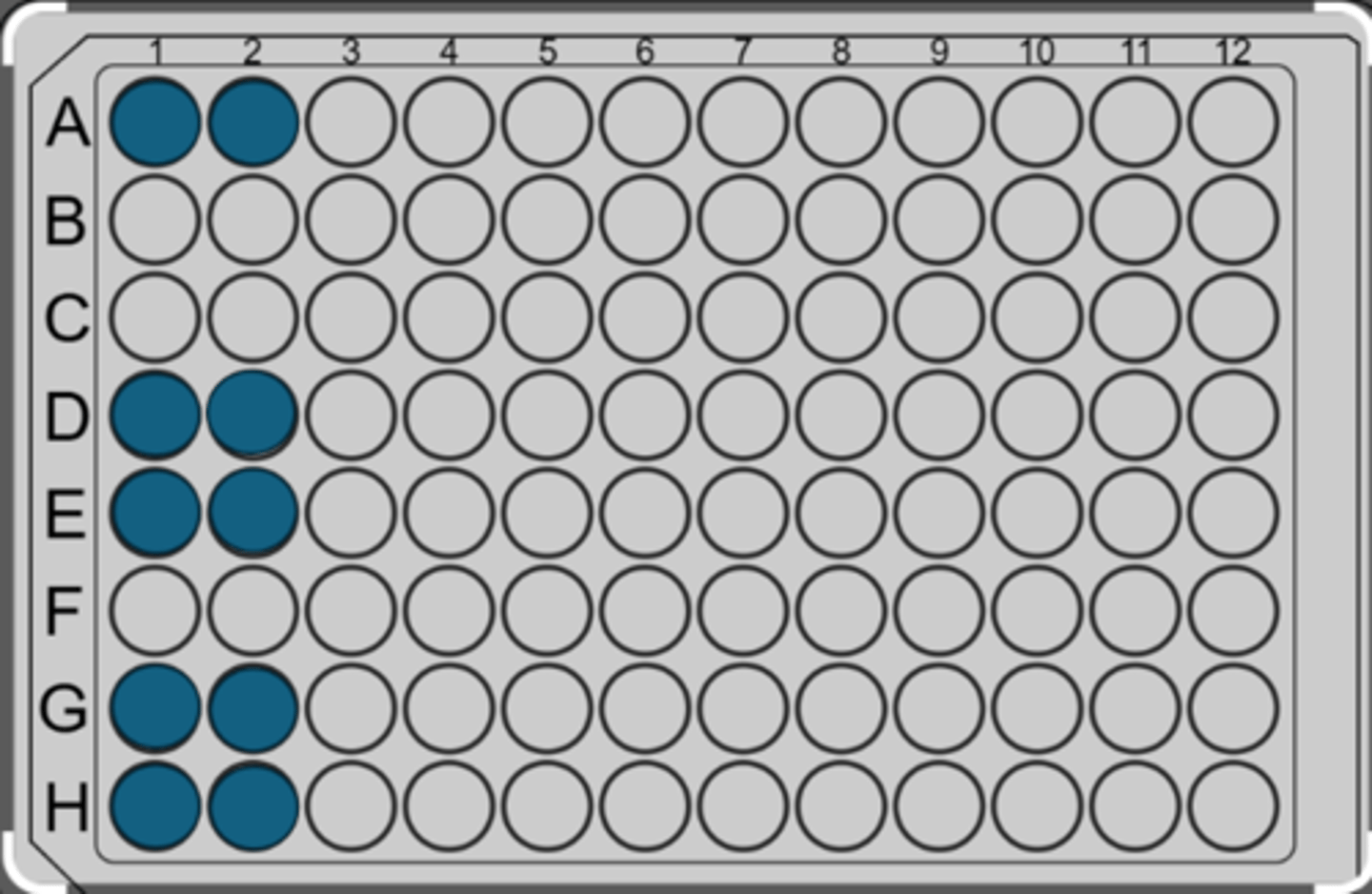Click empty well G3

pyautogui.click(x=351, y=708)
